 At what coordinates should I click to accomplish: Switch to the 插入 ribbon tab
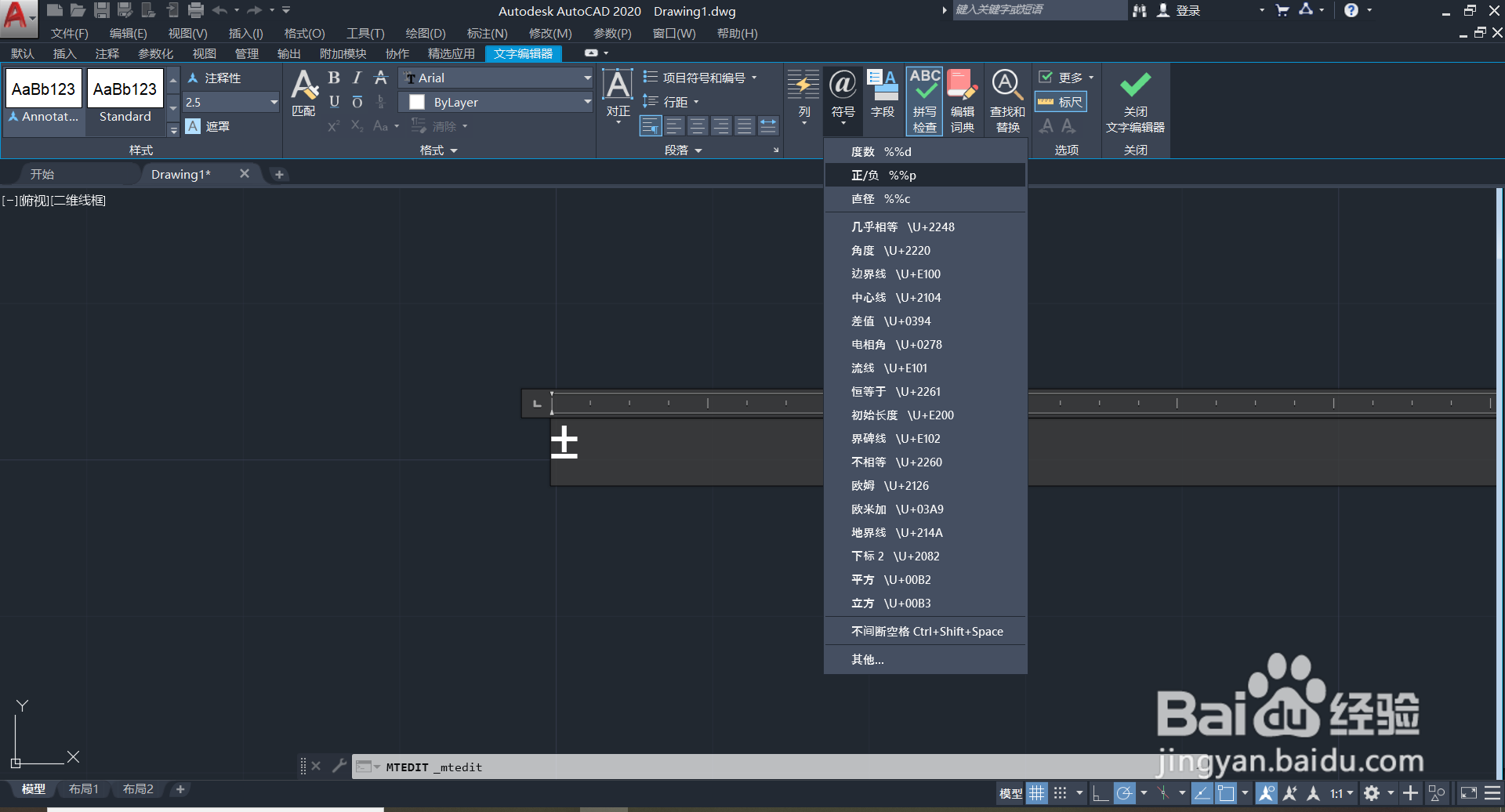click(63, 53)
